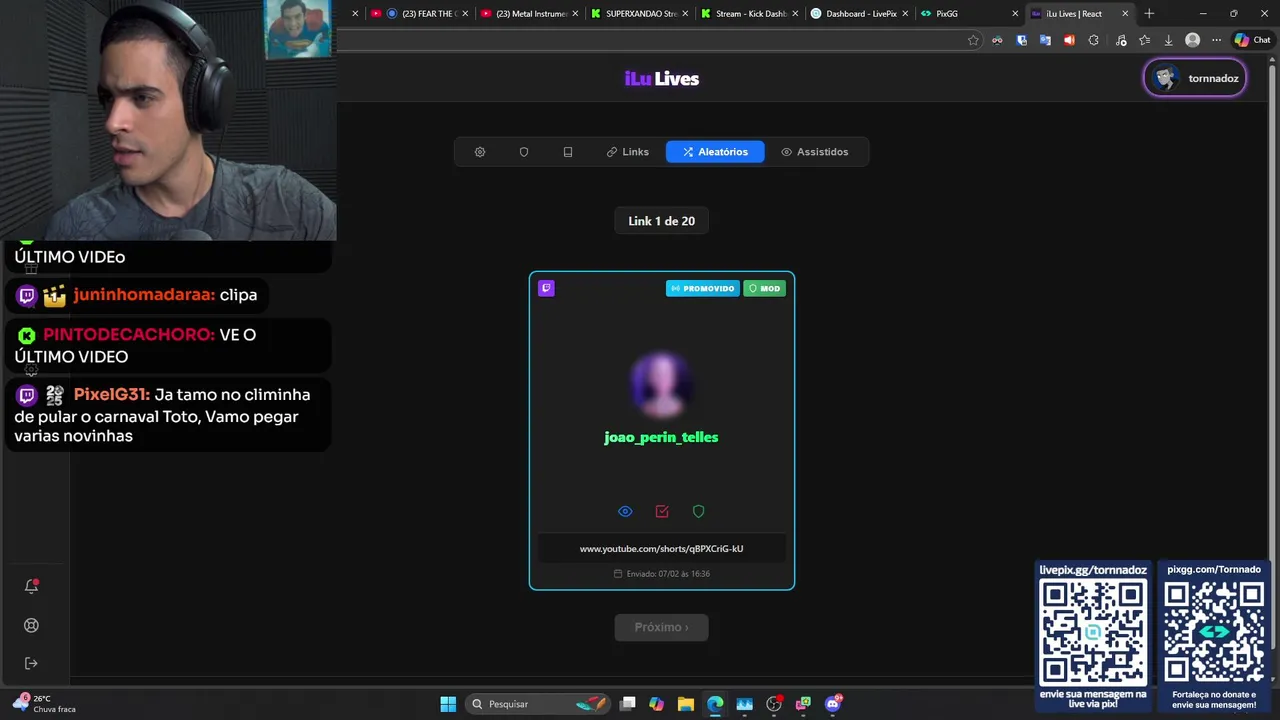
Task: Click the MOD badge on the card
Action: coord(764,288)
